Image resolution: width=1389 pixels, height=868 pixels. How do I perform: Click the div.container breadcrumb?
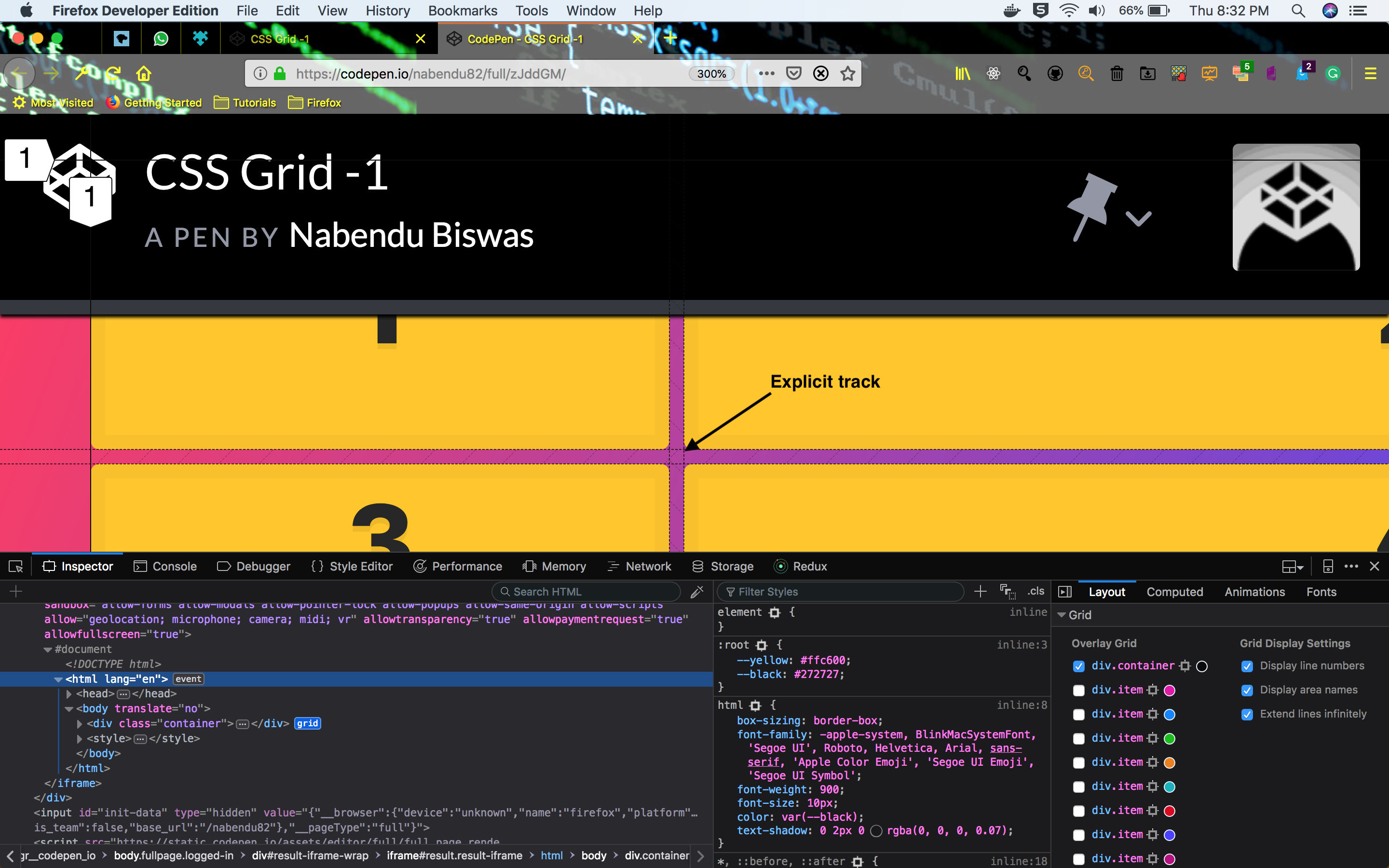pyautogui.click(x=656, y=855)
